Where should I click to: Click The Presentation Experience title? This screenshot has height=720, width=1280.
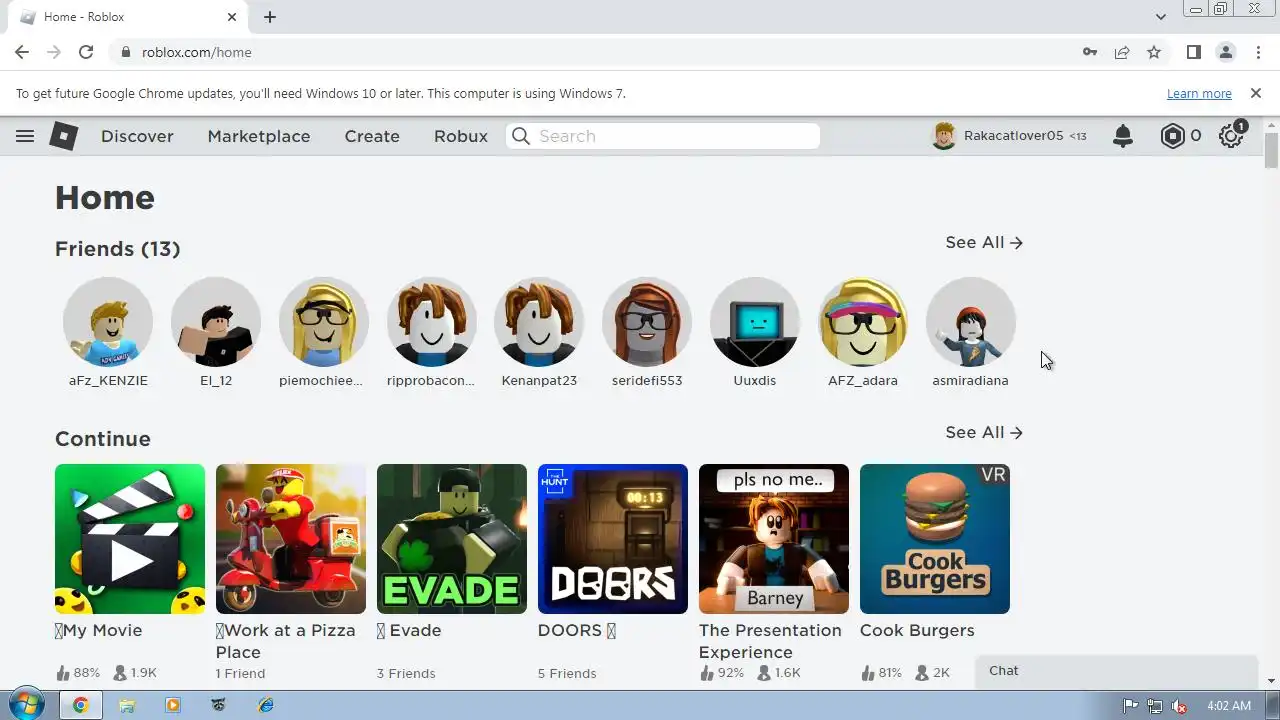[x=770, y=641]
